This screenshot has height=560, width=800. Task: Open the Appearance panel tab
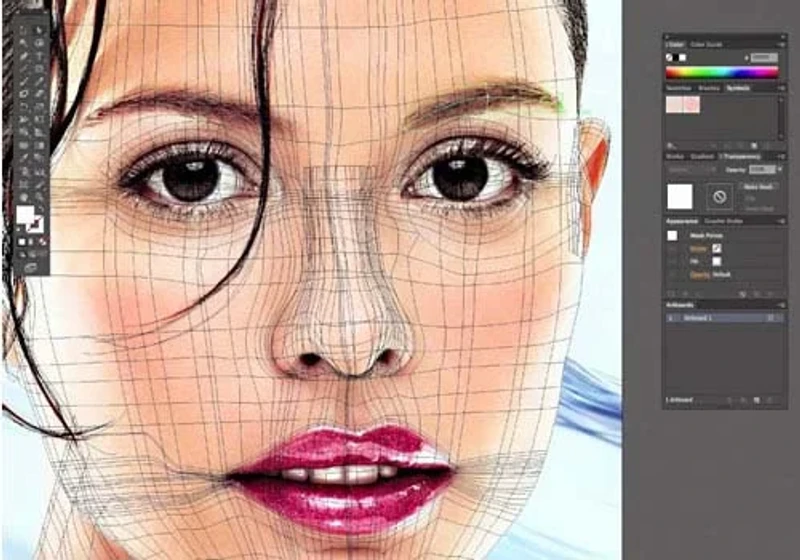point(682,221)
